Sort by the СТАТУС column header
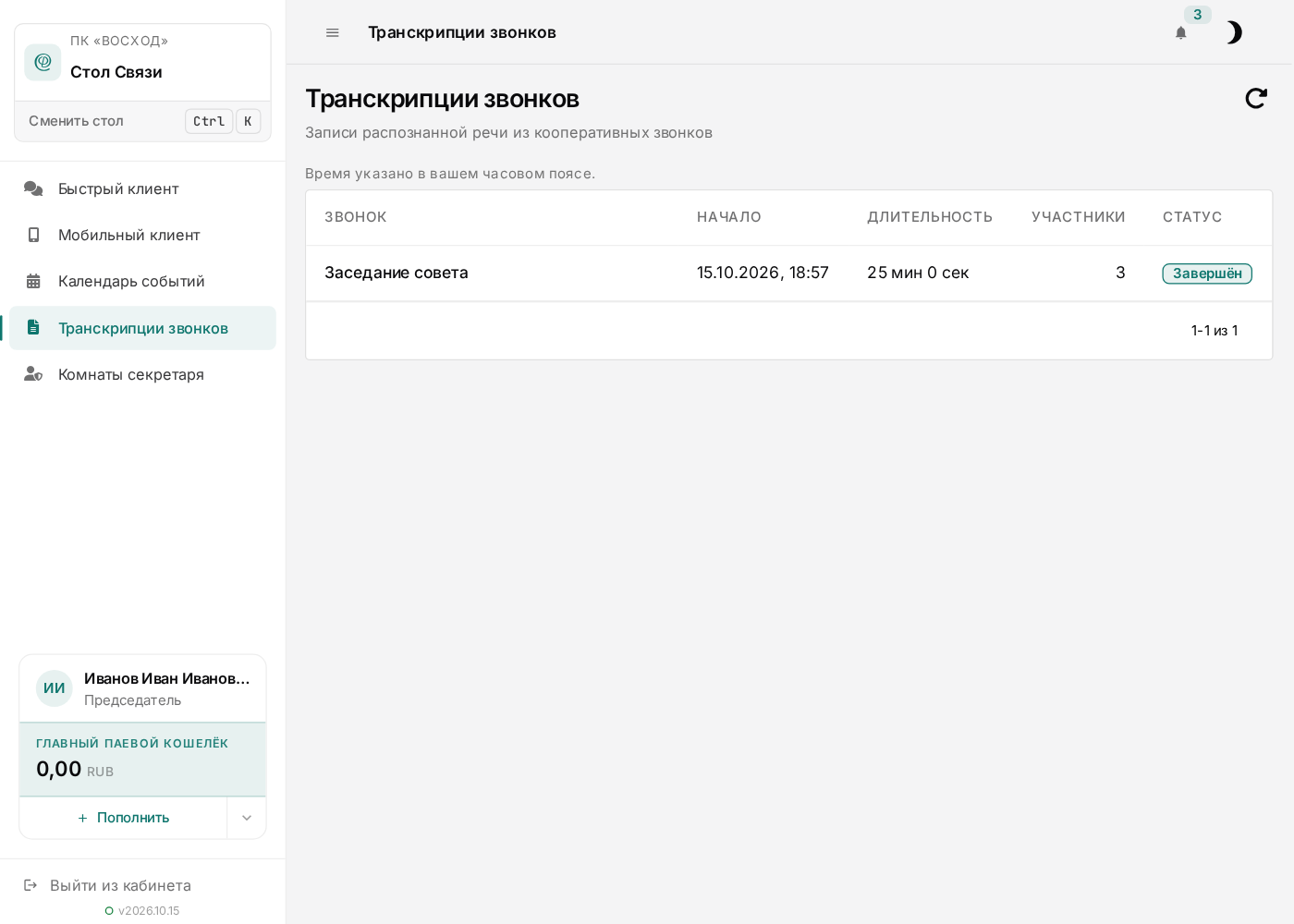1294x924 pixels. [1192, 217]
